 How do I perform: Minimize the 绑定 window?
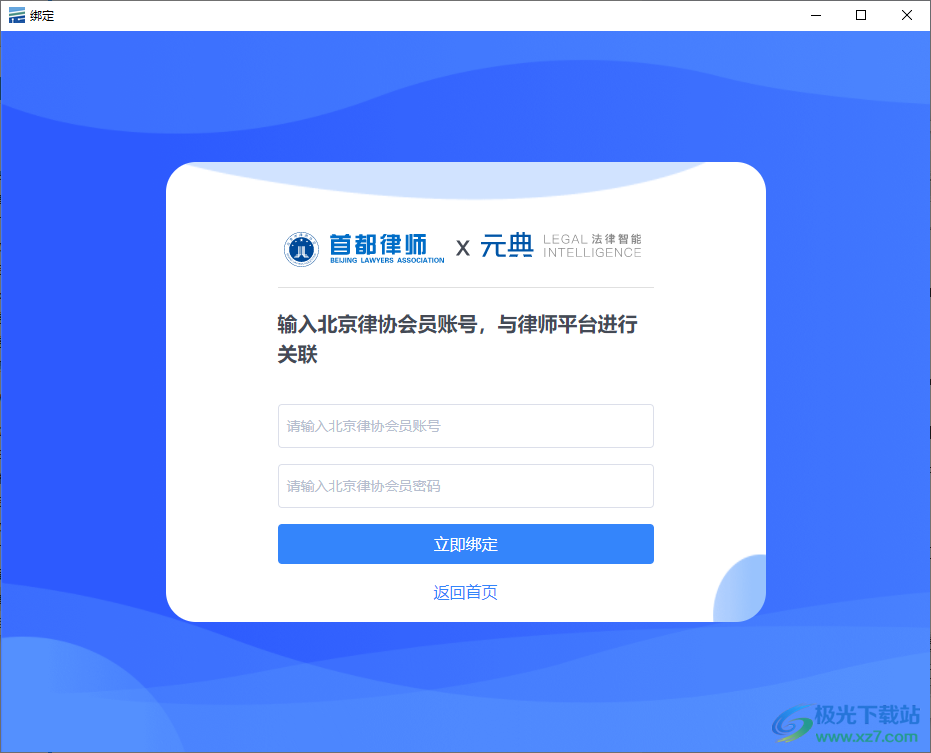(815, 15)
